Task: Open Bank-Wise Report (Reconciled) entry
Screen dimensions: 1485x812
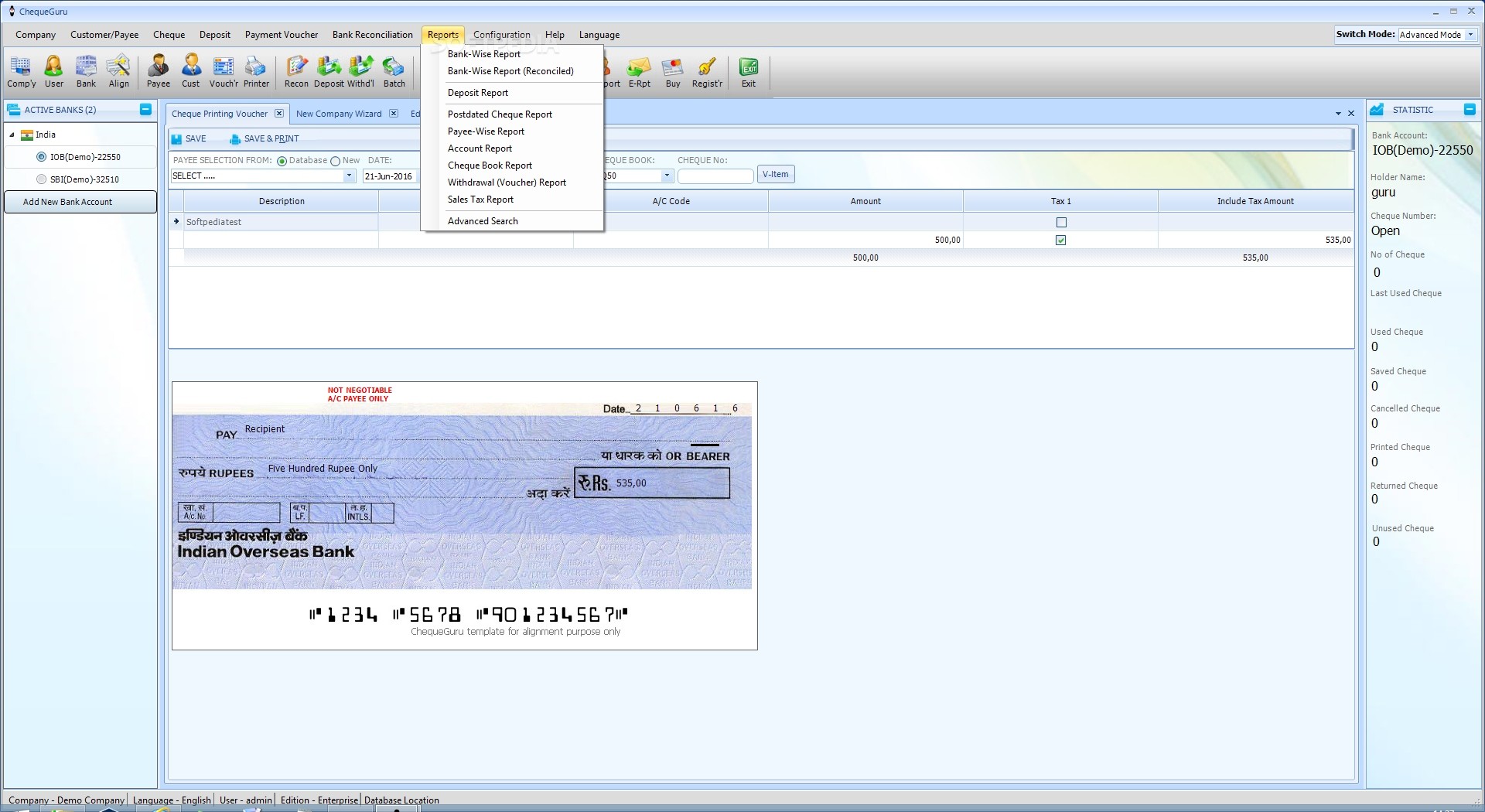Action: click(x=510, y=71)
